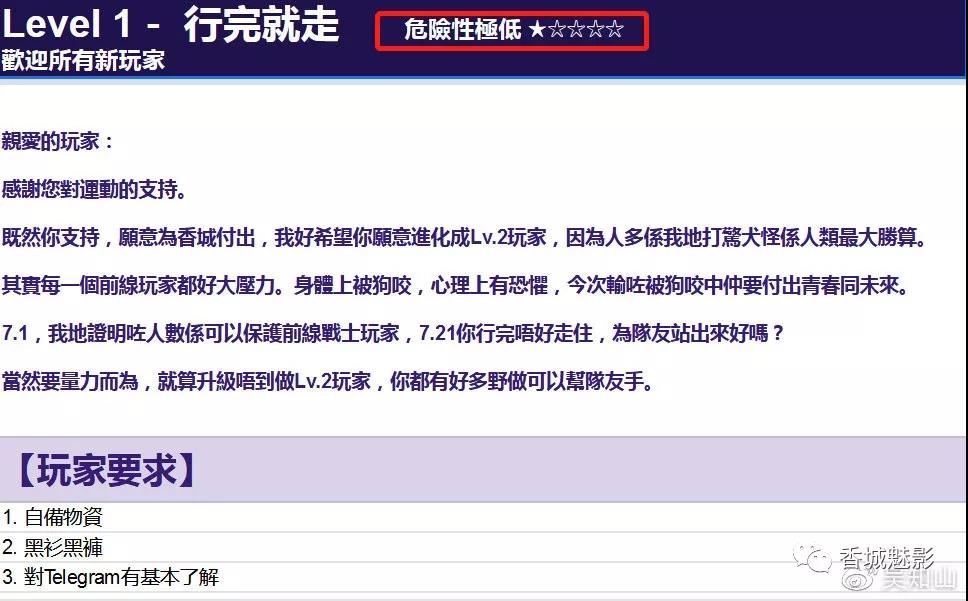The width and height of the screenshot is (968, 601).
Task: Click the 危險性極低 danger label text
Action: 462,30
